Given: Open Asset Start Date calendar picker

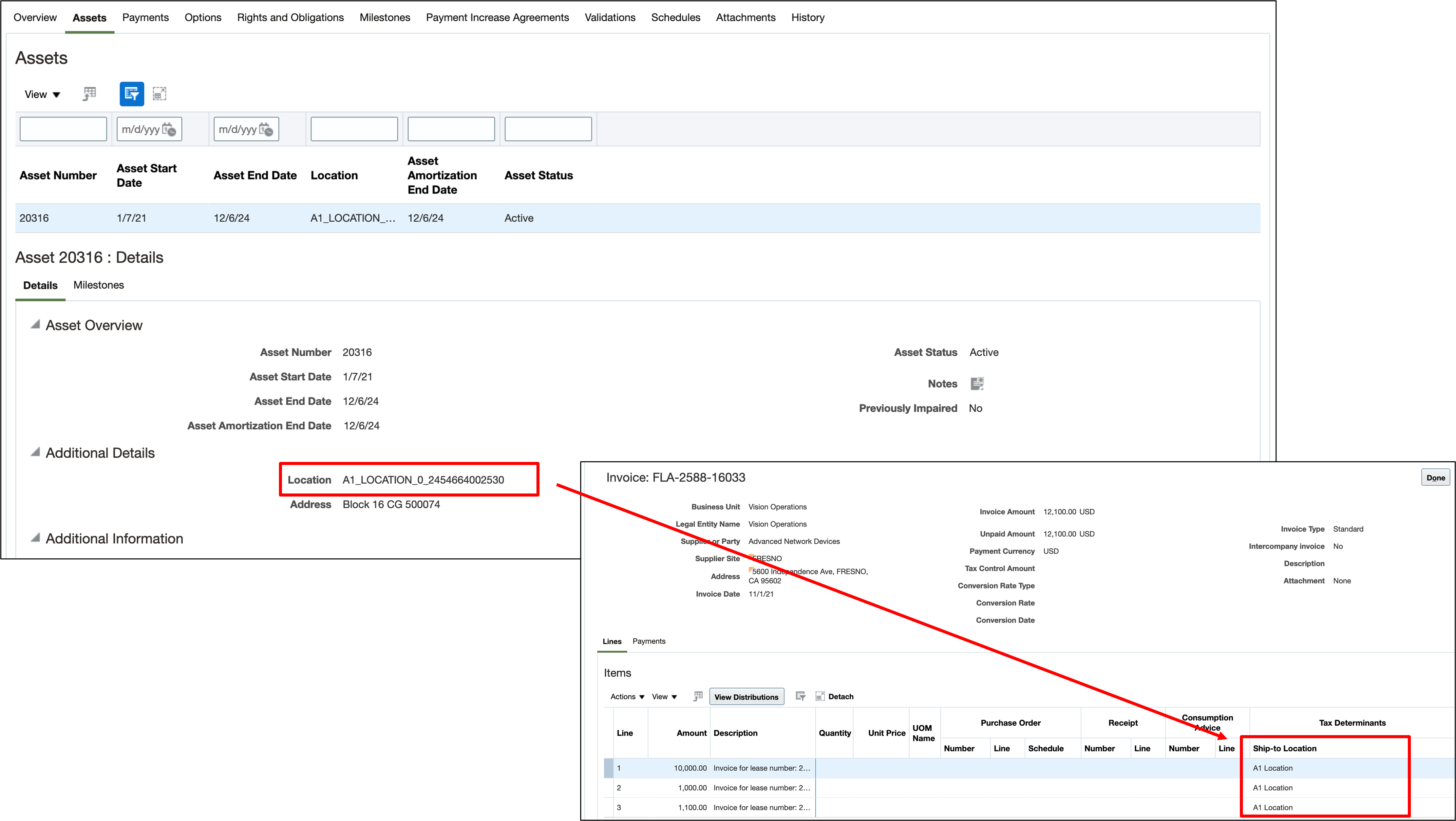Looking at the screenshot, I should pos(169,130).
